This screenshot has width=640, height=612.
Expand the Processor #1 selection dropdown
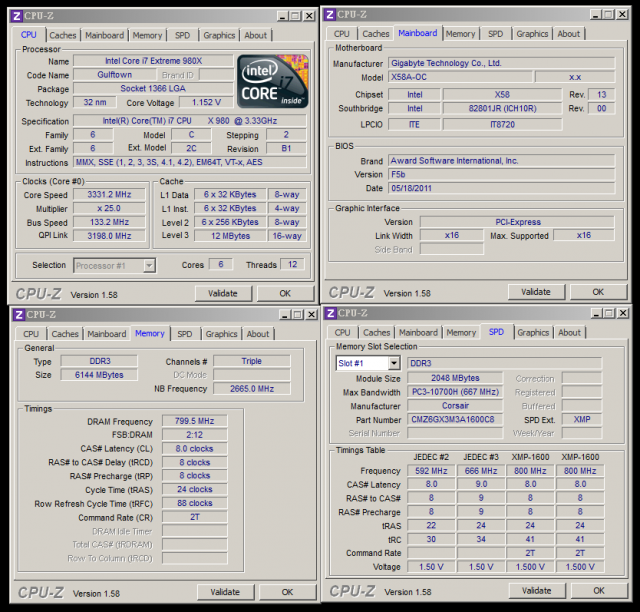pyautogui.click(x=149, y=266)
